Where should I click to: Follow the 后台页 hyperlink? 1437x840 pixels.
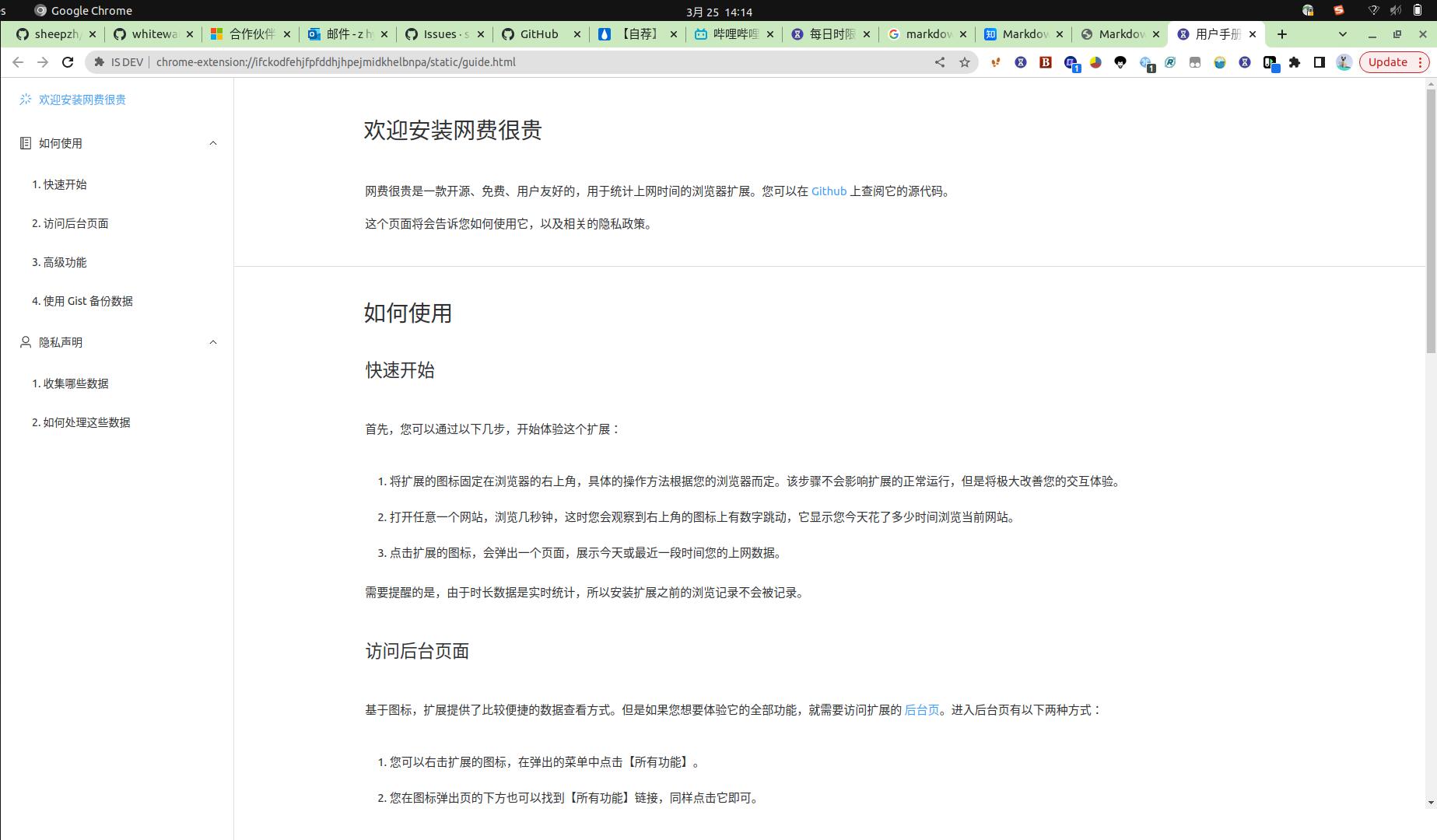pyautogui.click(x=922, y=710)
